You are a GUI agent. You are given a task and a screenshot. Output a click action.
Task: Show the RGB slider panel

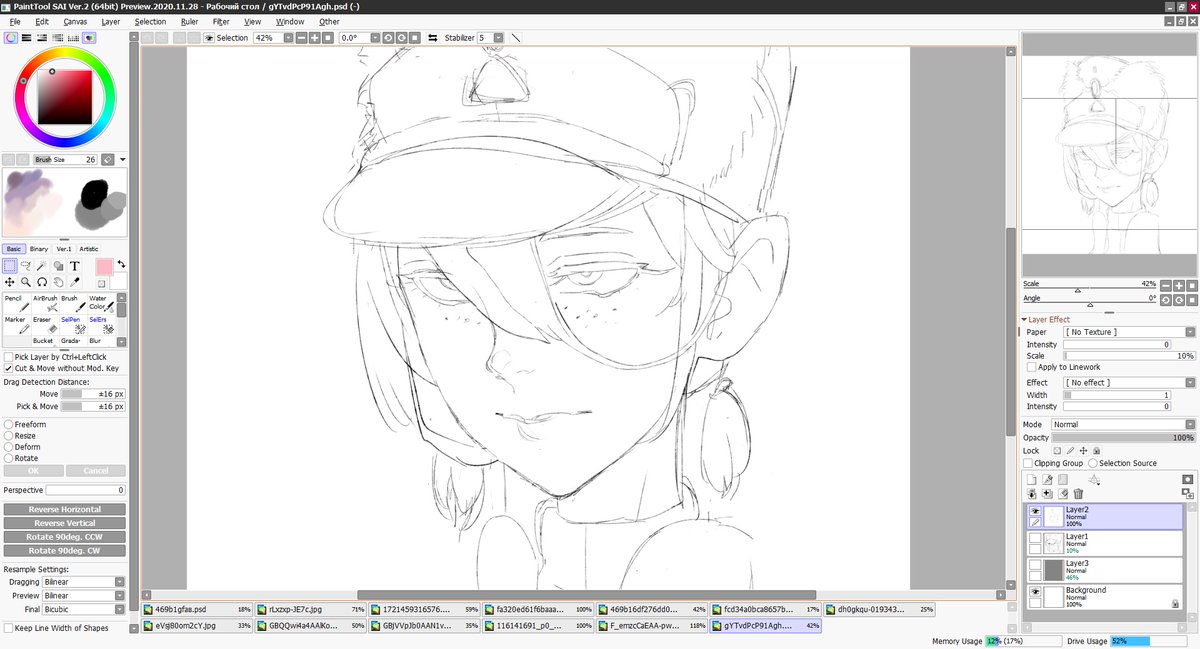[26, 37]
